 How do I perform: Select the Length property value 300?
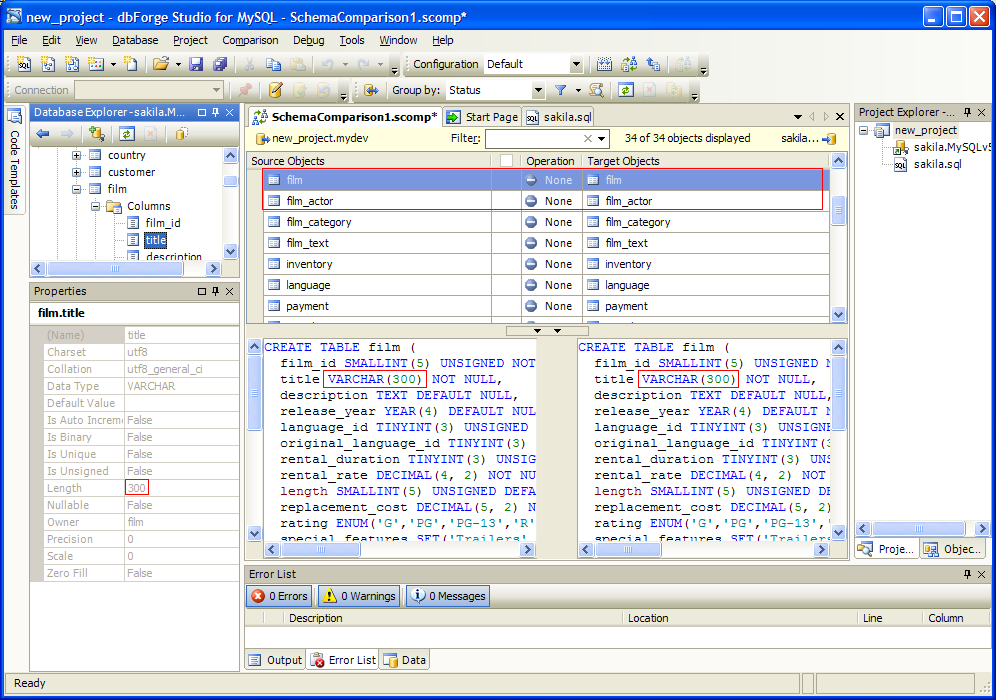point(137,488)
